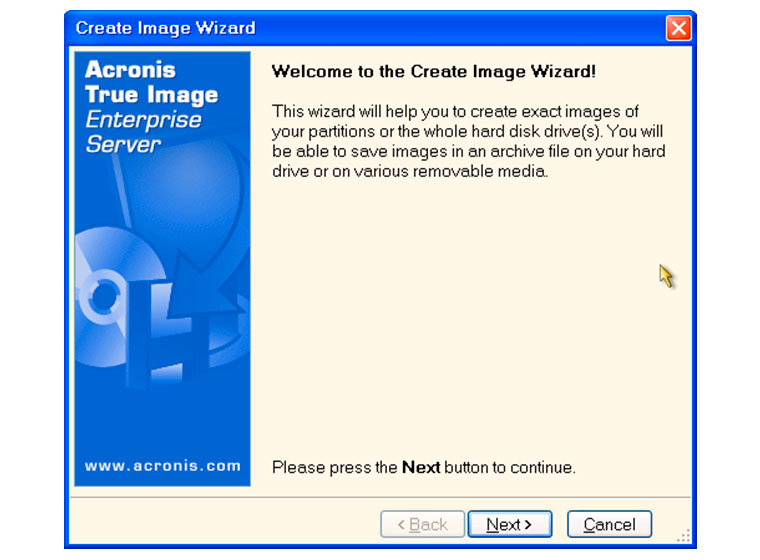
Task: Click the wizard description paragraph text
Action: tap(468, 141)
